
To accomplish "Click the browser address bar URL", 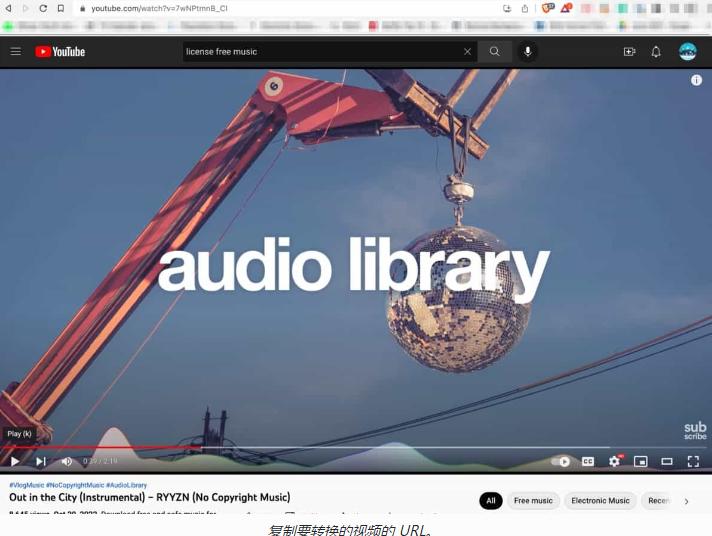I will (159, 9).
